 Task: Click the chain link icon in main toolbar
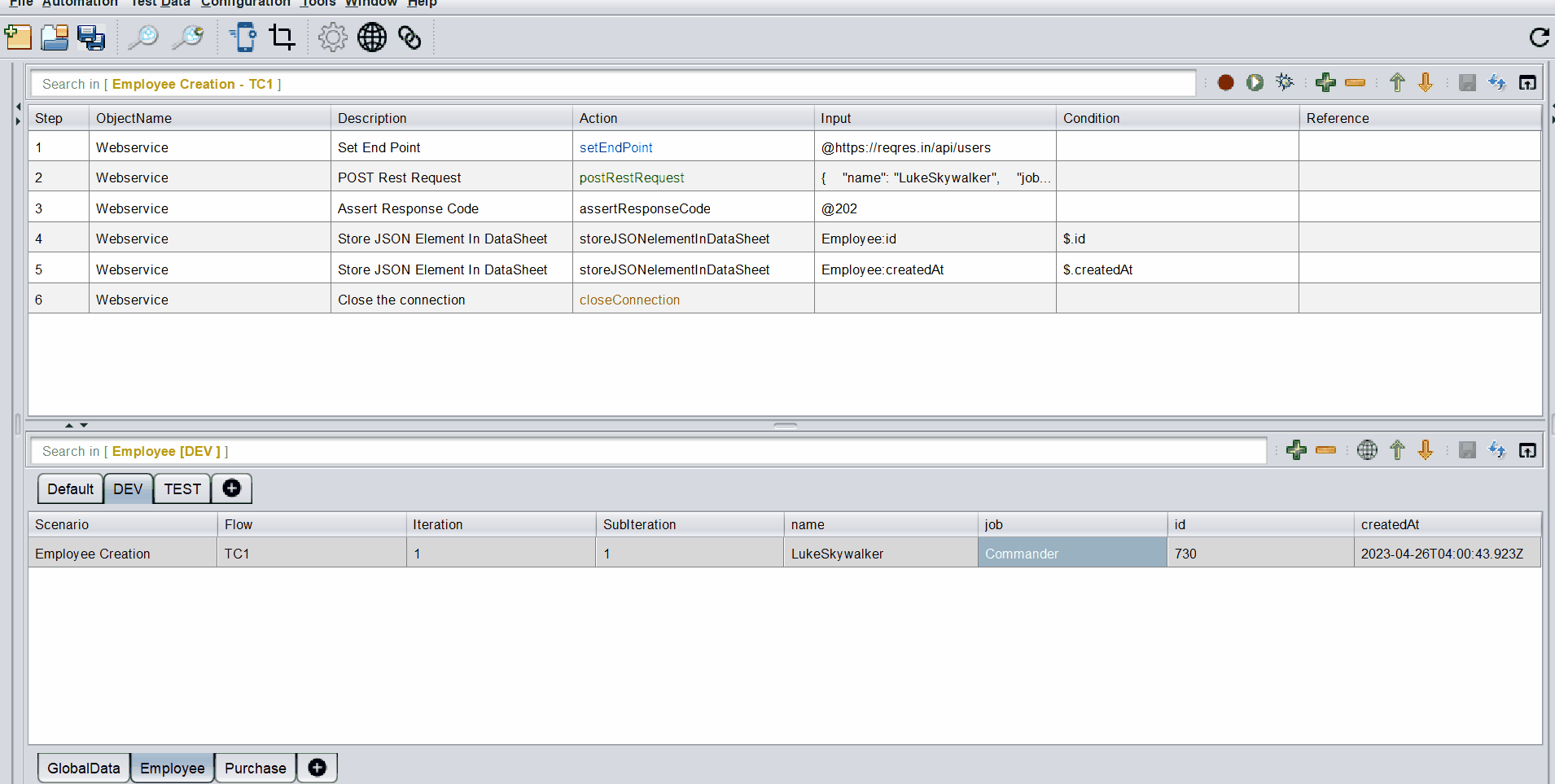pyautogui.click(x=410, y=37)
